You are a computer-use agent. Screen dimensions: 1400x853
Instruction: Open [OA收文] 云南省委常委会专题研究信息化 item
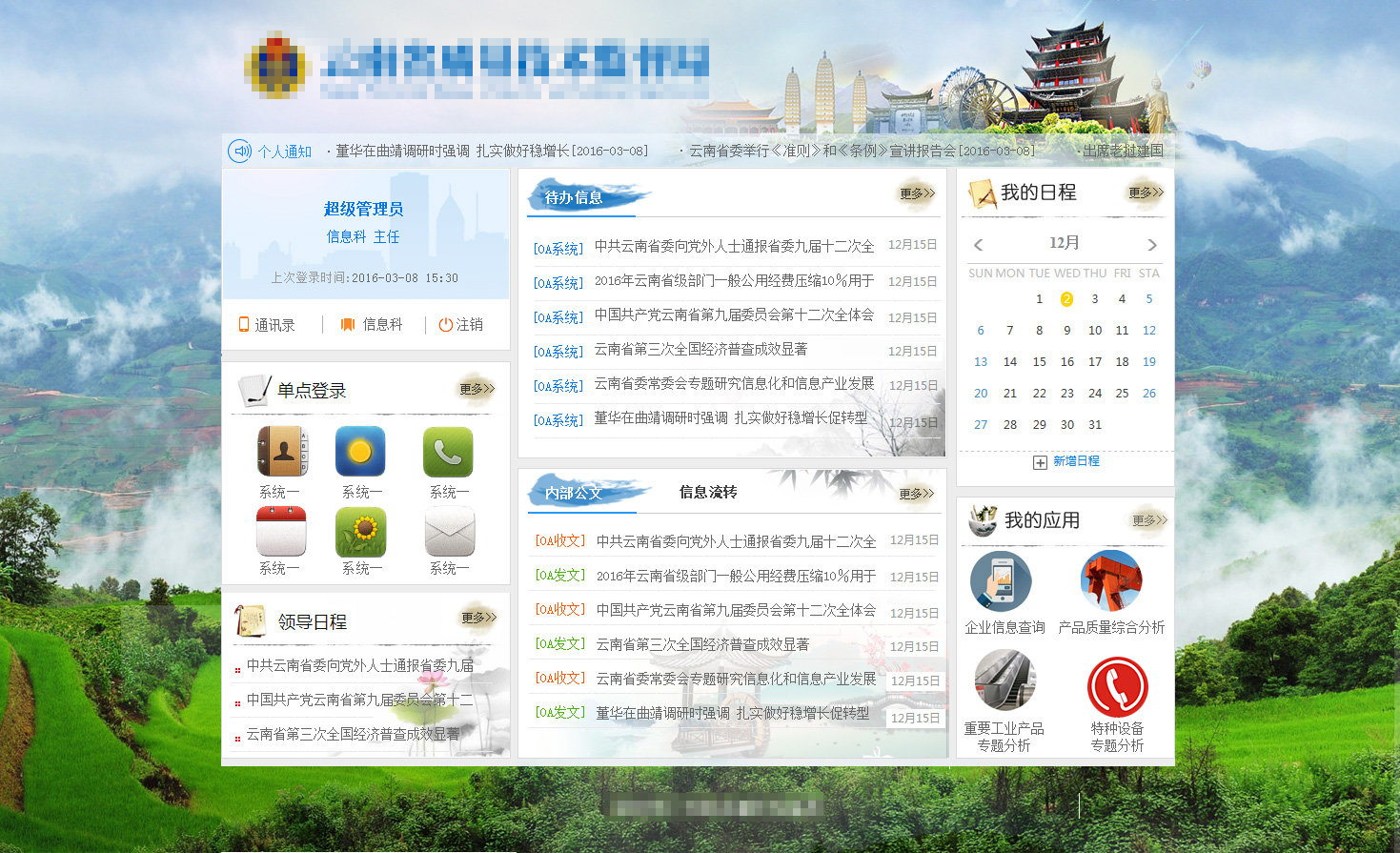pyautogui.click(x=737, y=679)
